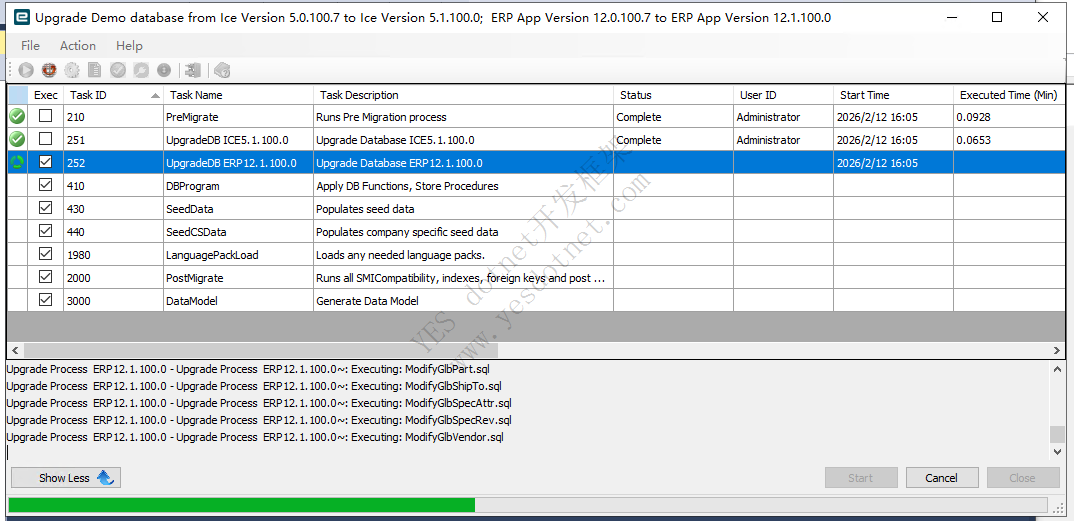Click the help book toolbar icon
Viewport: 1074px width, 521px height.
tap(222, 69)
